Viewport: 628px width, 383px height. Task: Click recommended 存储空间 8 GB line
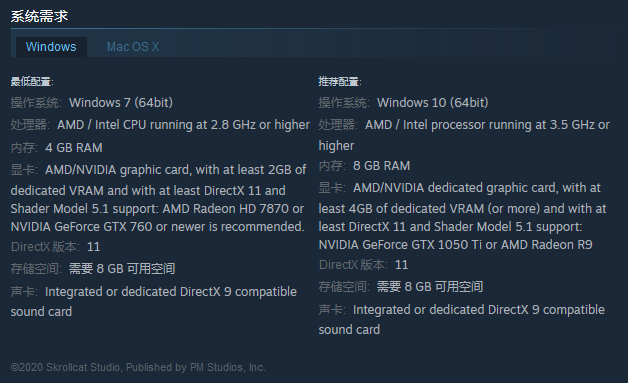tap(401, 287)
